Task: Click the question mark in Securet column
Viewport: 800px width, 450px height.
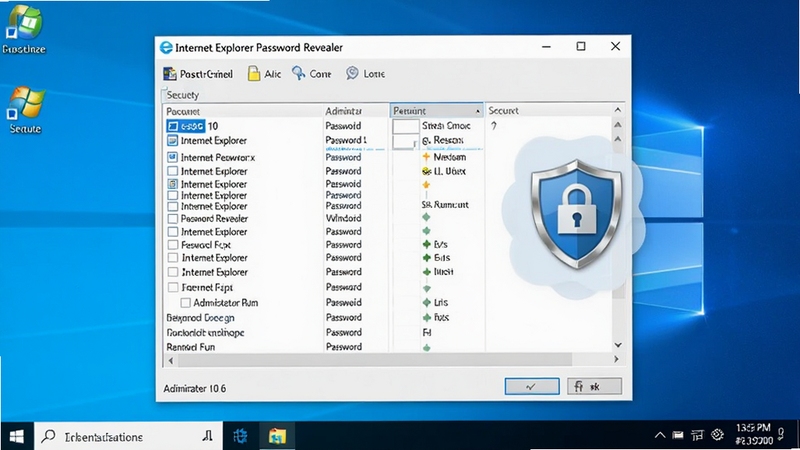Action: (x=493, y=126)
